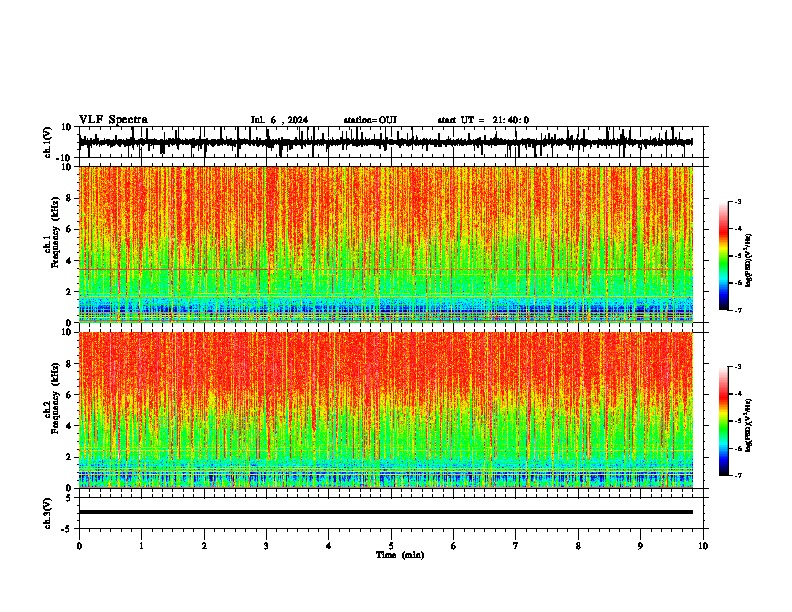The width and height of the screenshot is (792, 612).
Task: Click the time axis tick label "7"
Action: [516, 546]
